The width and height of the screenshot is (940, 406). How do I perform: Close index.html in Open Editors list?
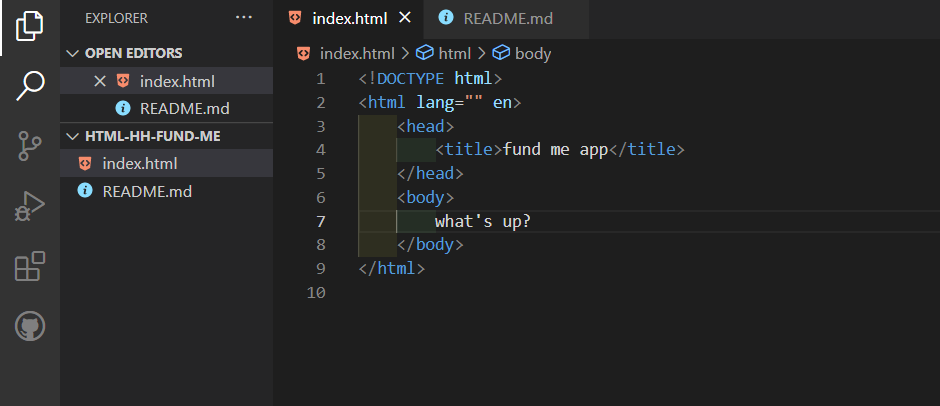[x=100, y=81]
